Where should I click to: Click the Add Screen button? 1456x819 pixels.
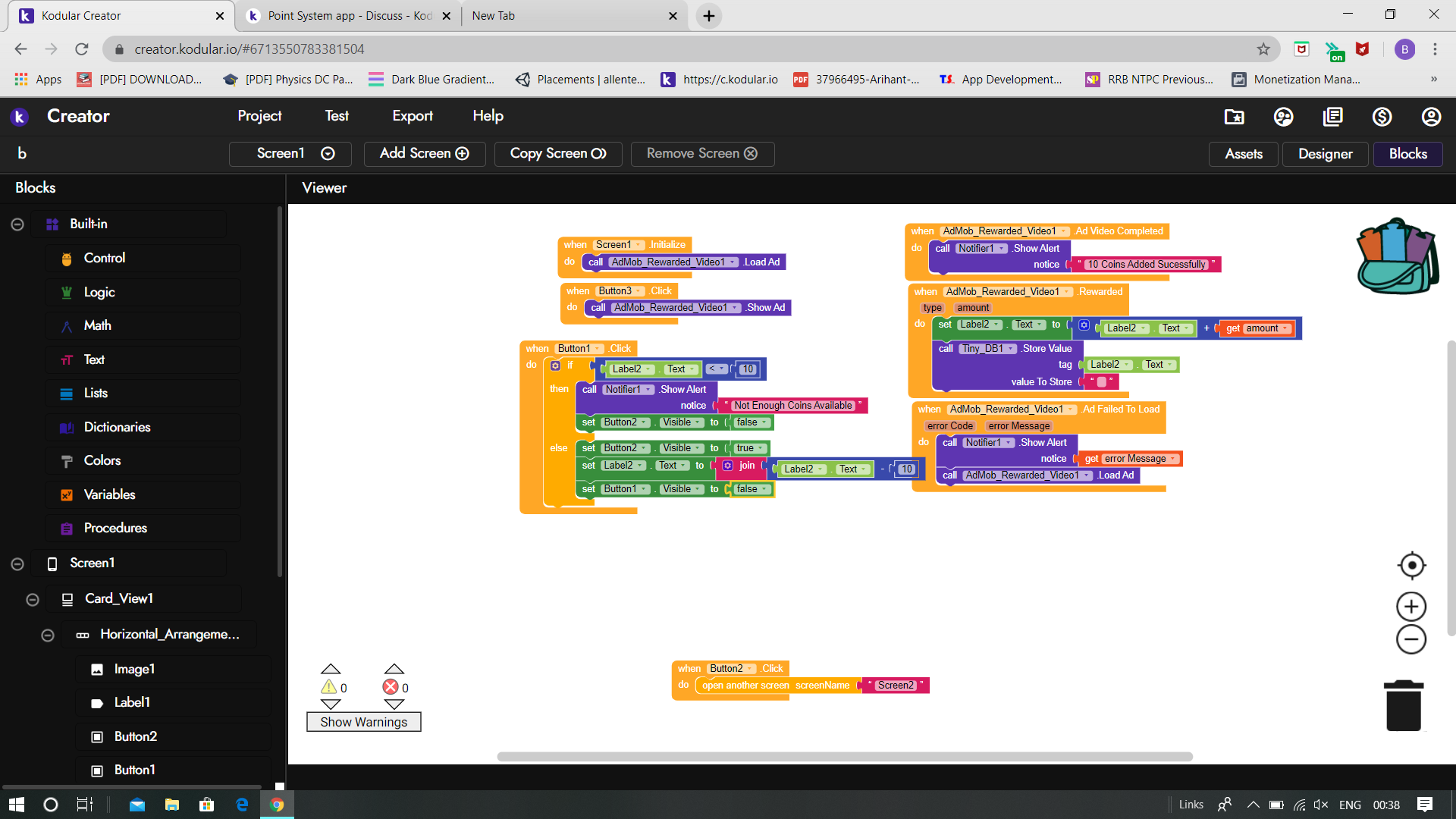[424, 154]
